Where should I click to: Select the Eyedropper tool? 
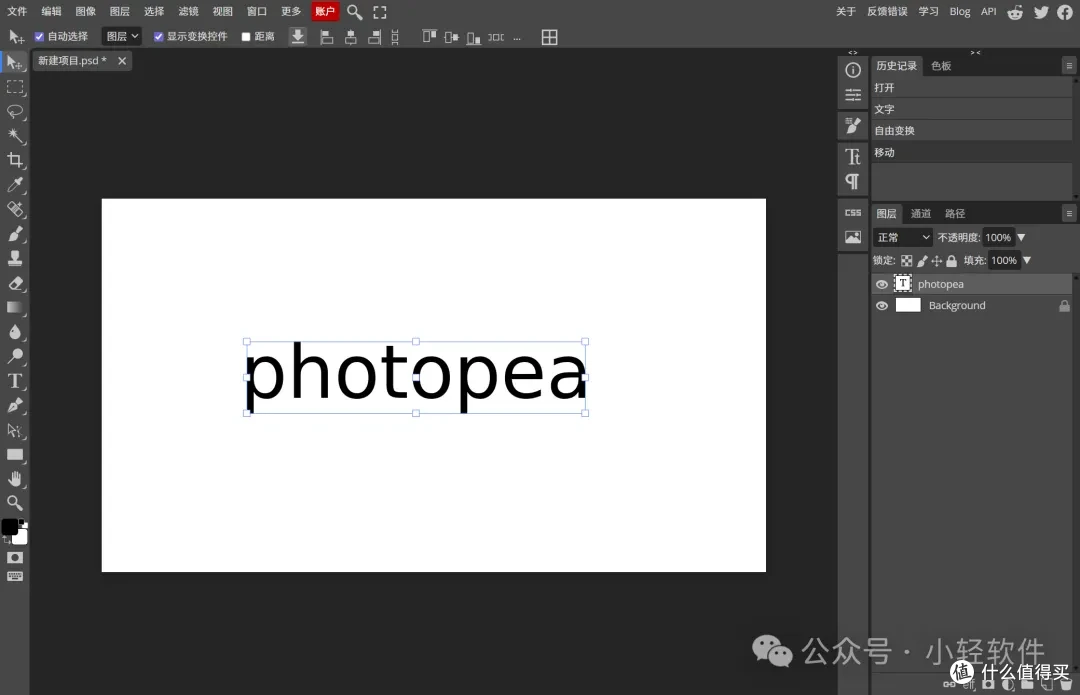[x=14, y=185]
